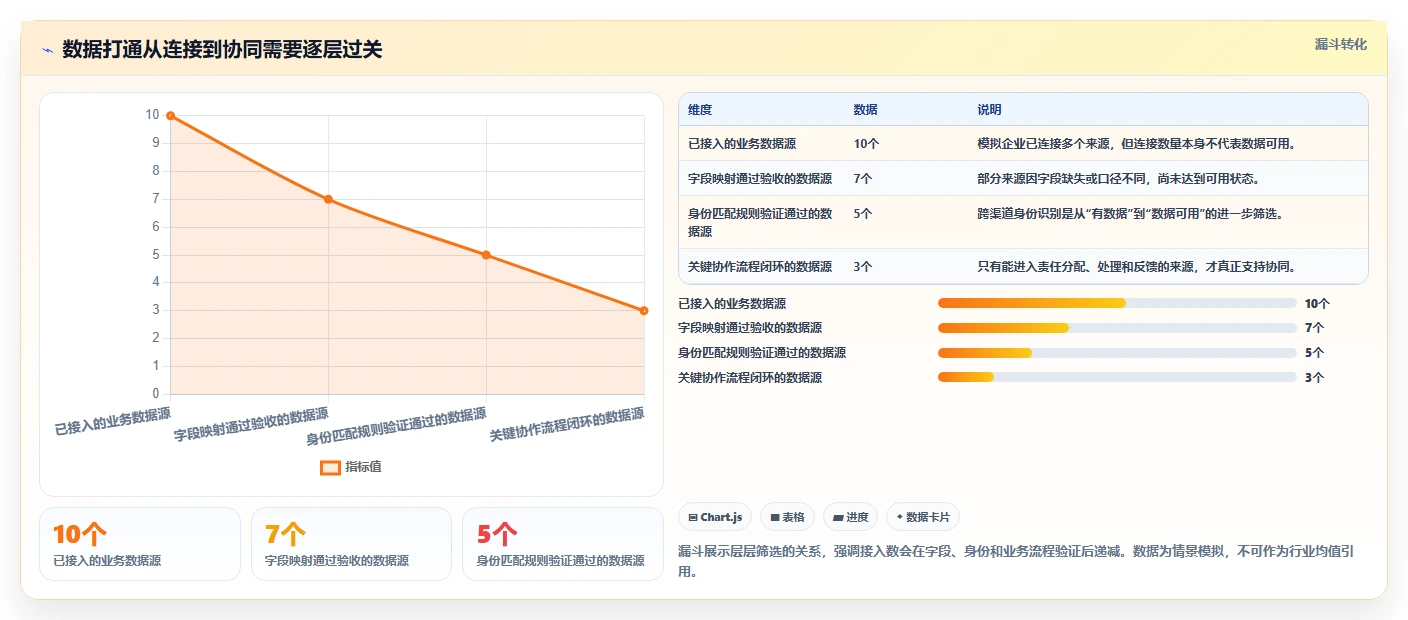The height and width of the screenshot is (620, 1408).
Task: Select the Chart.js chip
Action: [x=715, y=517]
